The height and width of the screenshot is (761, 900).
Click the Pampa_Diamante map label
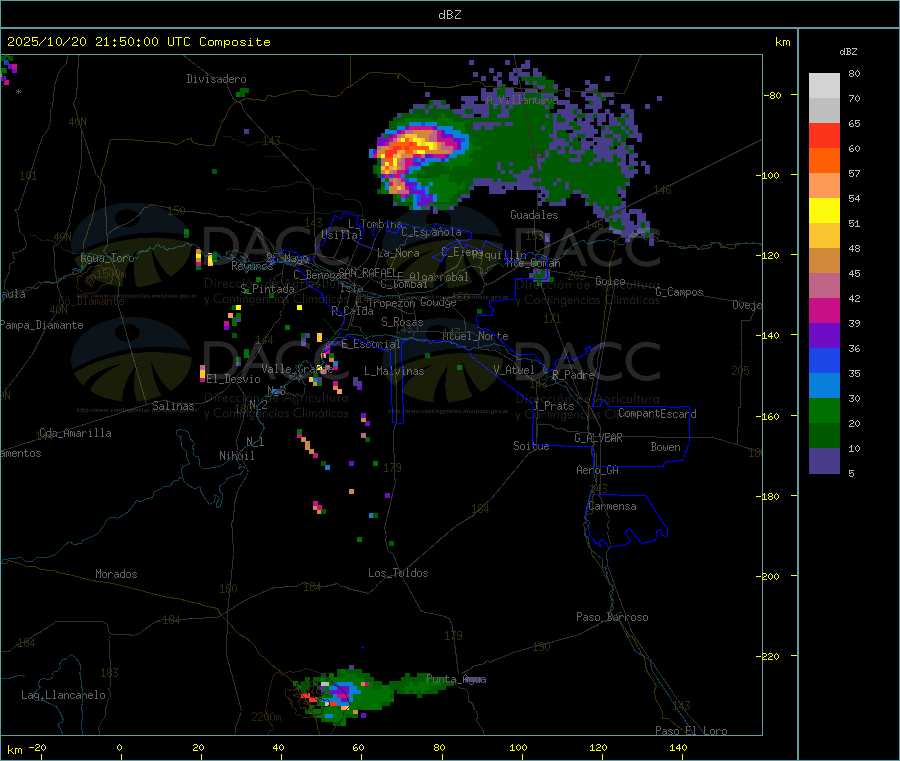(42, 325)
